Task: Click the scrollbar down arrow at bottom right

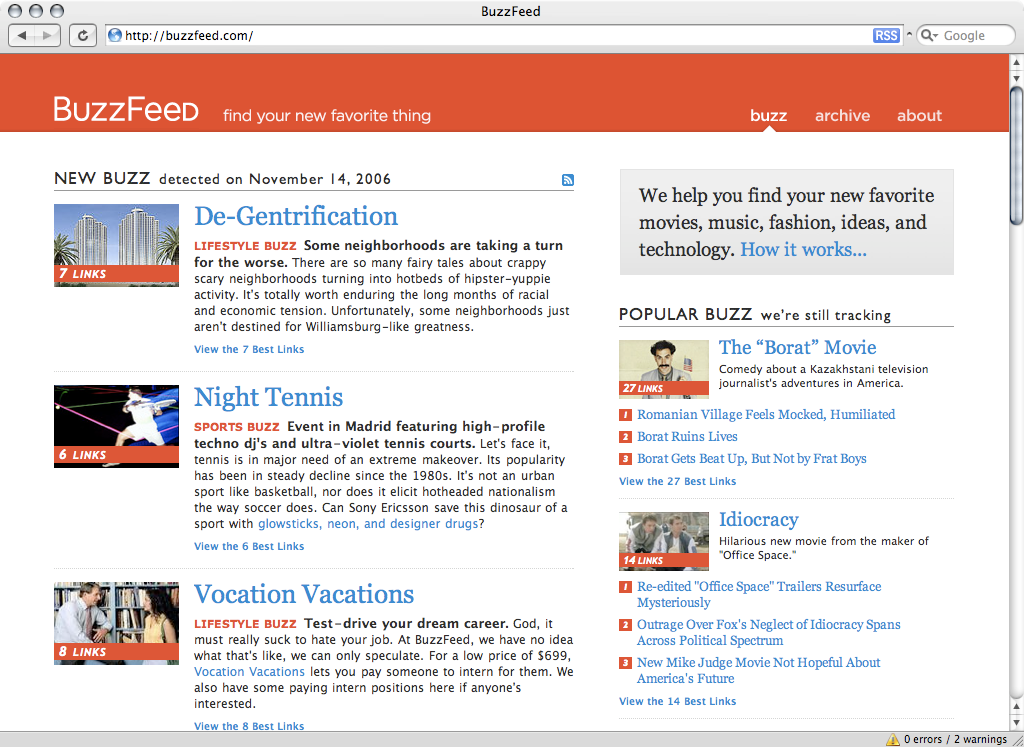Action: click(1017, 723)
